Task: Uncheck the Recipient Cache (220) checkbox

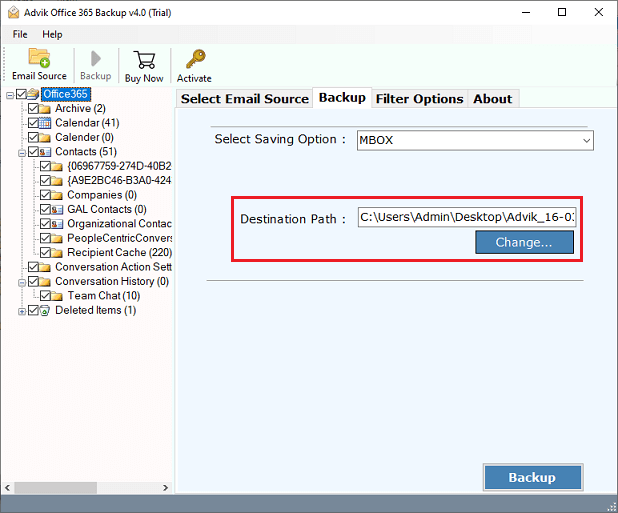Action: (x=45, y=253)
